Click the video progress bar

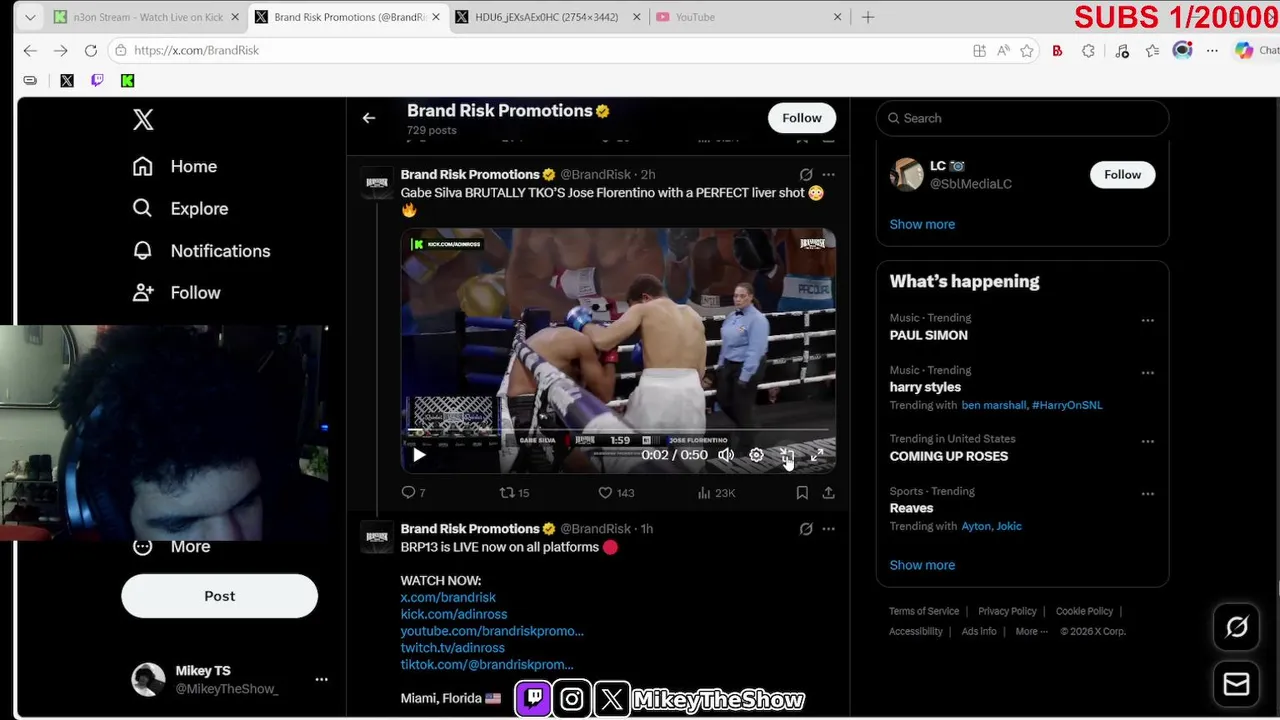coord(618,430)
